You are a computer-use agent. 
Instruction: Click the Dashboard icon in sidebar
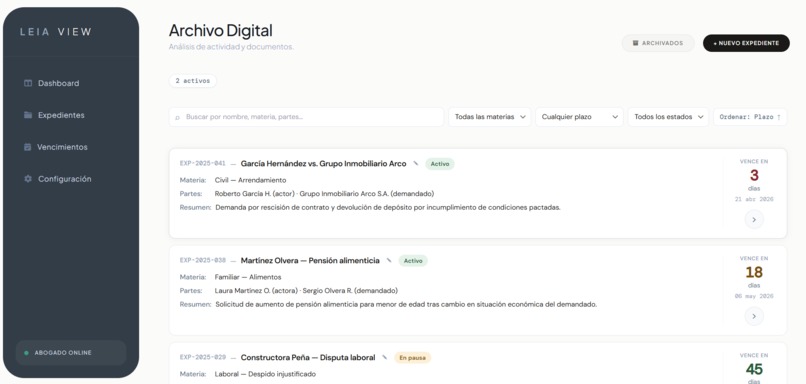point(28,83)
